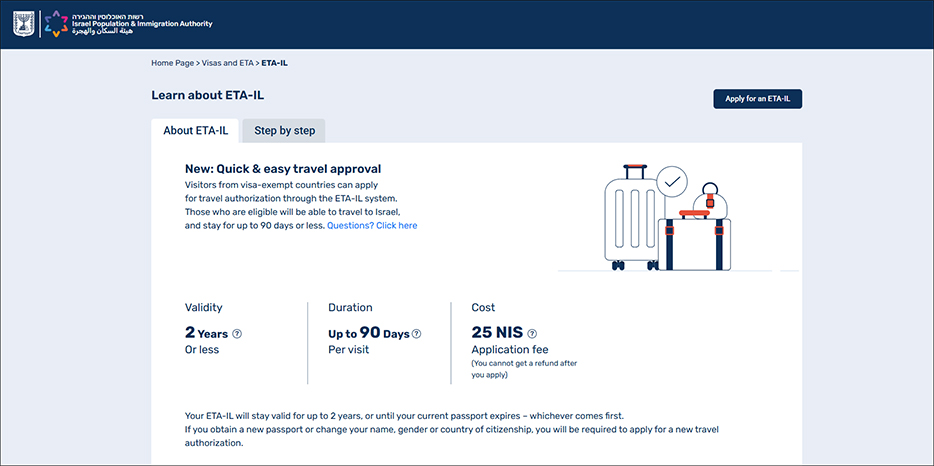The image size is (934, 466).
Task: Click the New: Quick & easy travel approval heading
Action: click(x=283, y=169)
